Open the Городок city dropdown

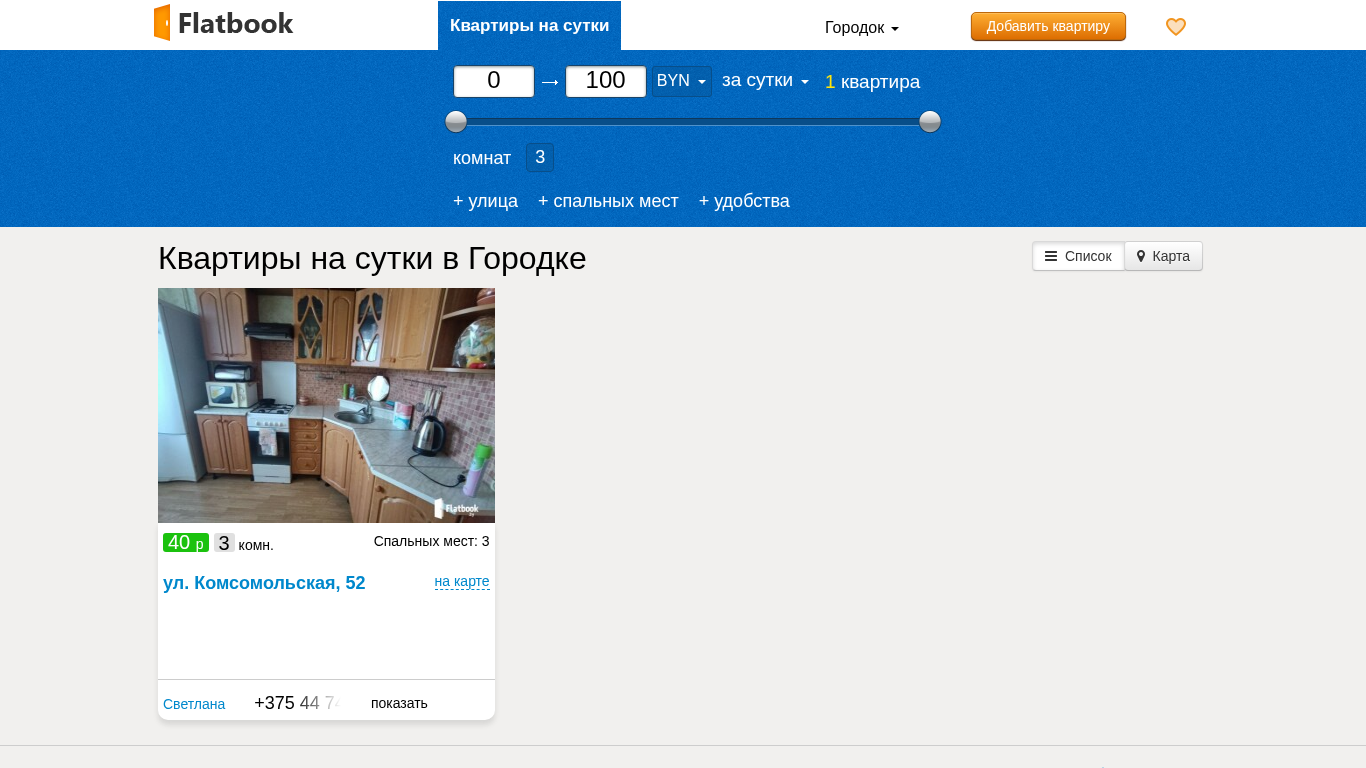[x=861, y=28]
